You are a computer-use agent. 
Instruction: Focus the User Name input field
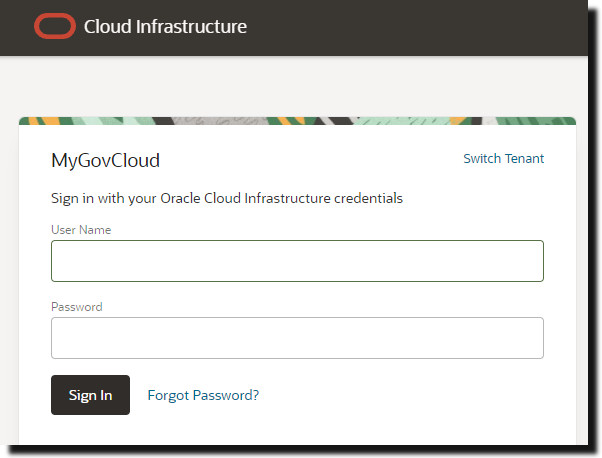pos(297,261)
